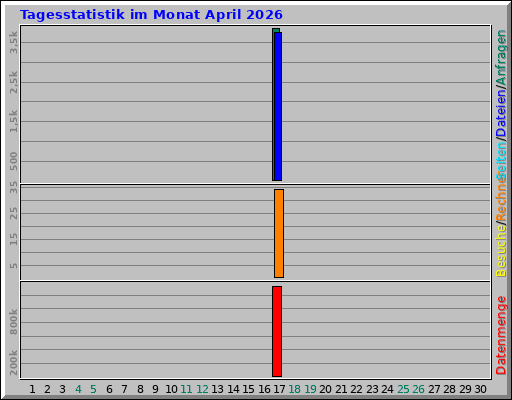Screen dimensions: 512x400
Task: Click green day label 5
Action: (93, 389)
